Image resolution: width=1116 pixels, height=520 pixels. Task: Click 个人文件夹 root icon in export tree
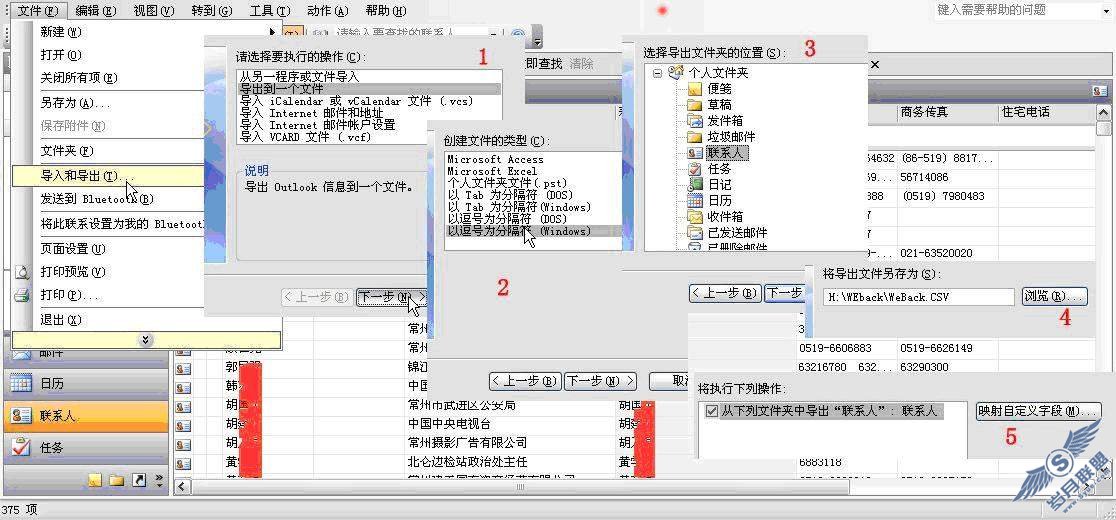676,73
